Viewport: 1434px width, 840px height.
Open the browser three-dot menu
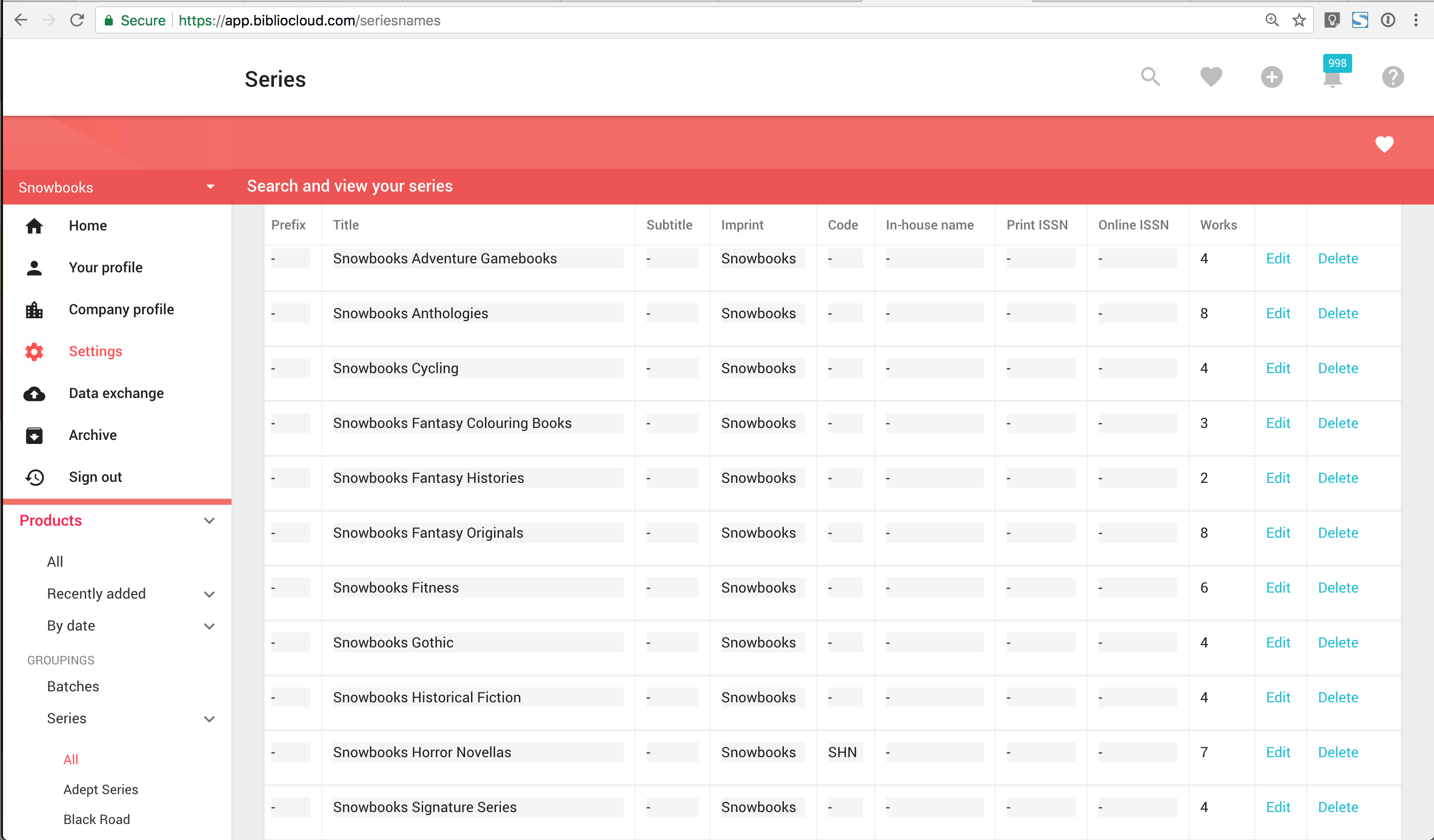(1416, 20)
